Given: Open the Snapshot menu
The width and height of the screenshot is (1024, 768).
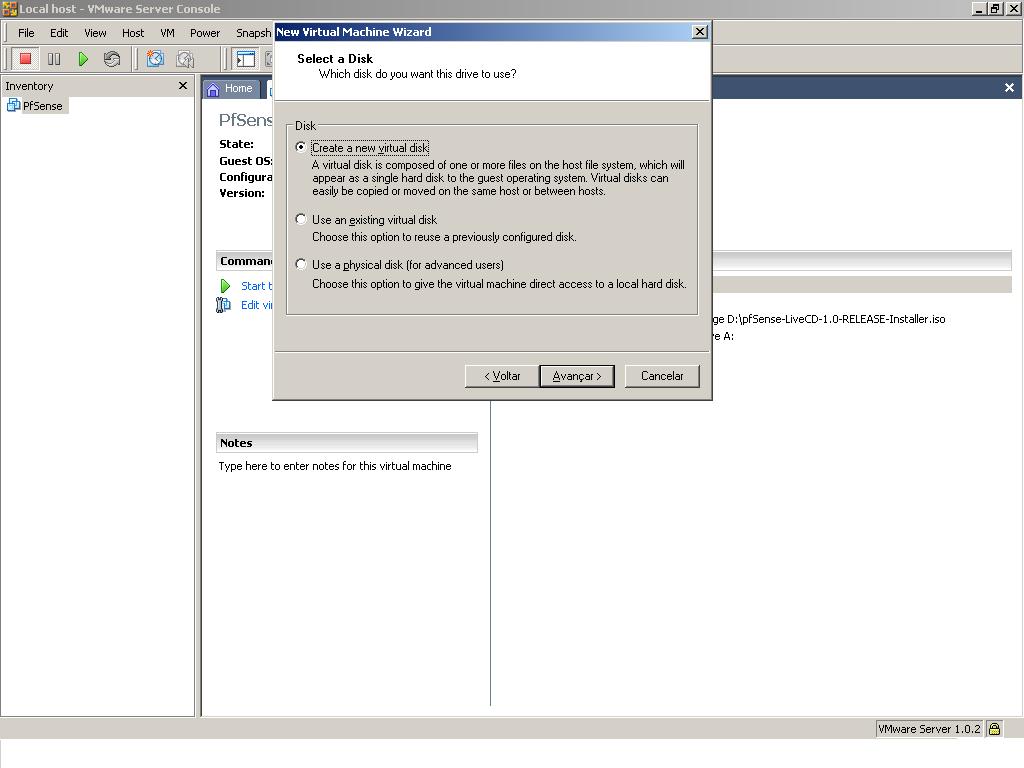Looking at the screenshot, I should [253, 33].
